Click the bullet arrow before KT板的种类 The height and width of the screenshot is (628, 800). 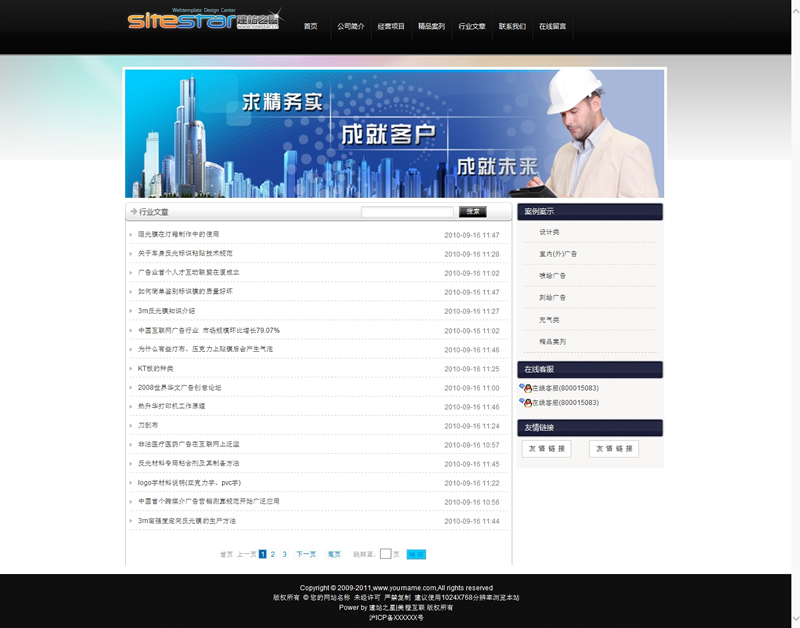coord(130,369)
